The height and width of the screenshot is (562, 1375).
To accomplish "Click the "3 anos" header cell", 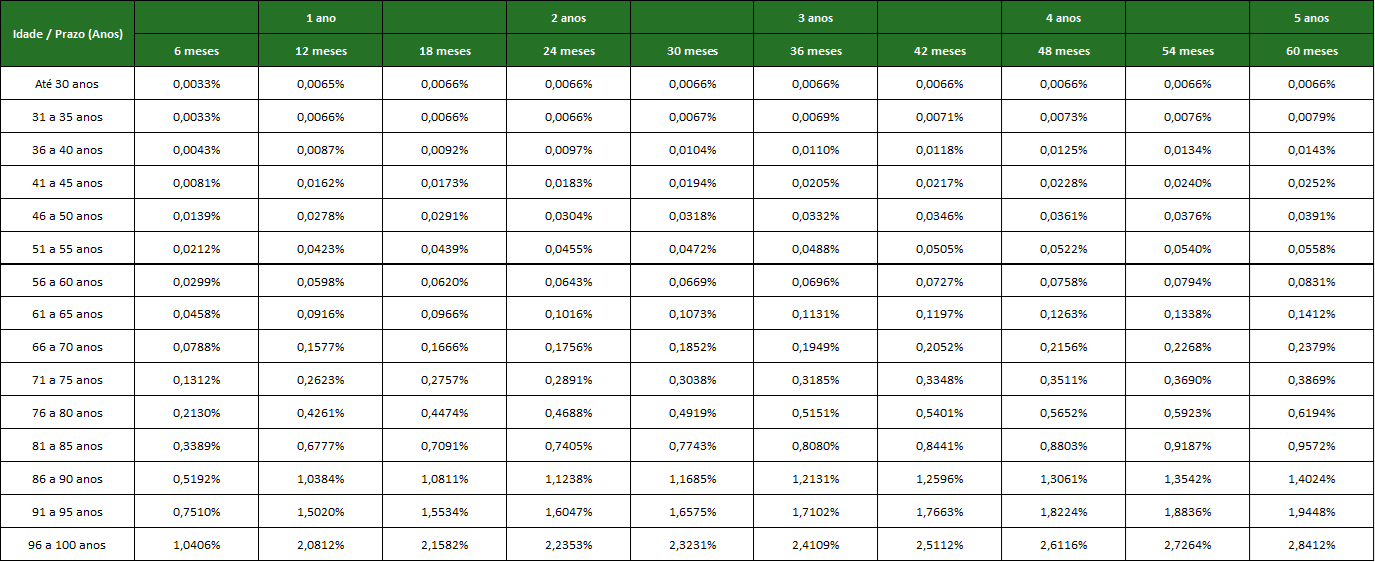I will point(815,18).
